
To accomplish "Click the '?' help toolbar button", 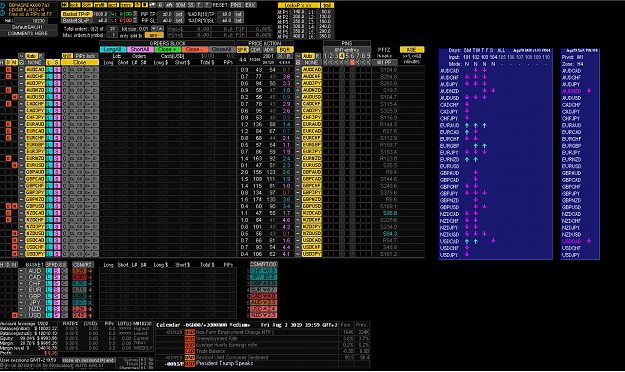I will (x=208, y=5).
